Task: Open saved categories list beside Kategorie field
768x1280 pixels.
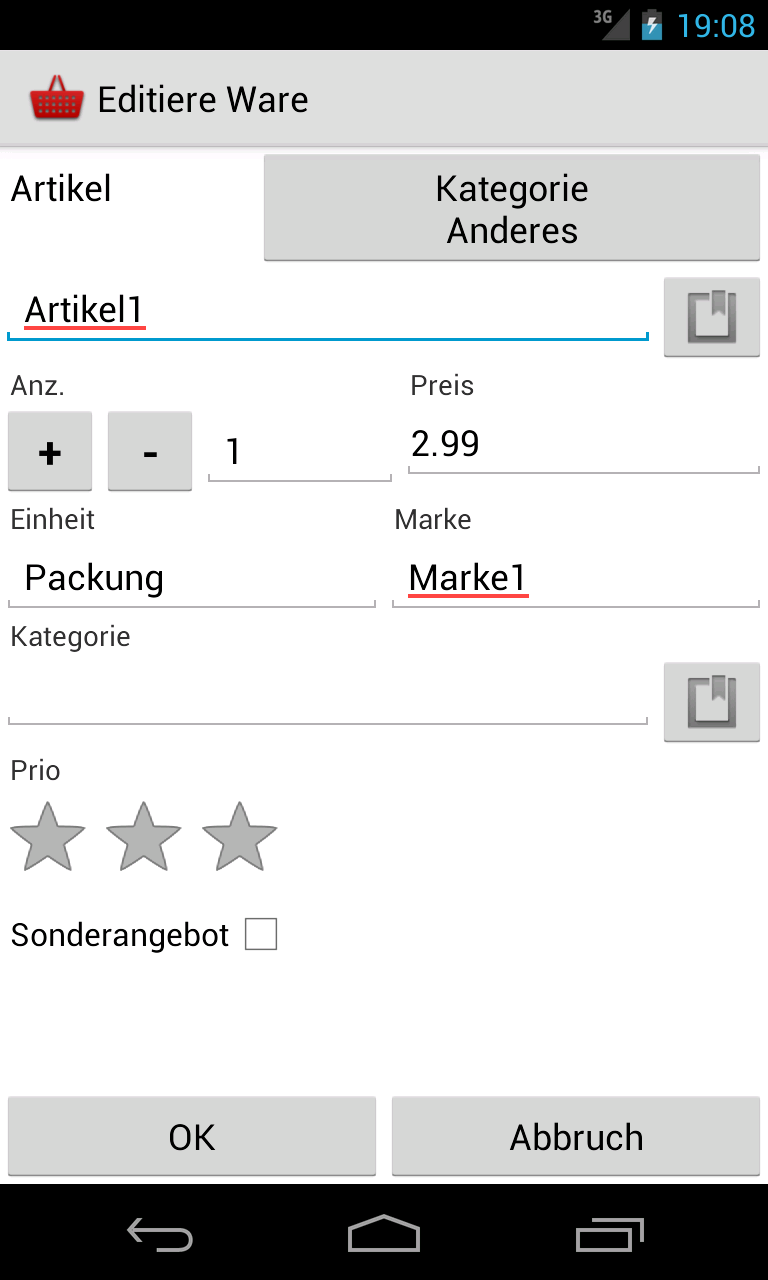Action: tap(712, 701)
